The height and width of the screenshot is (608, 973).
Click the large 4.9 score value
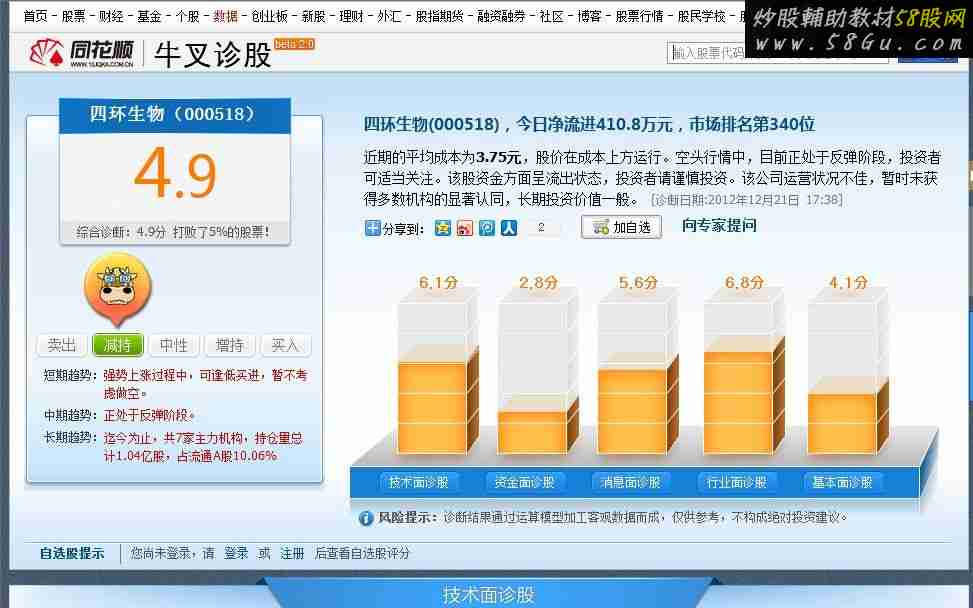176,174
